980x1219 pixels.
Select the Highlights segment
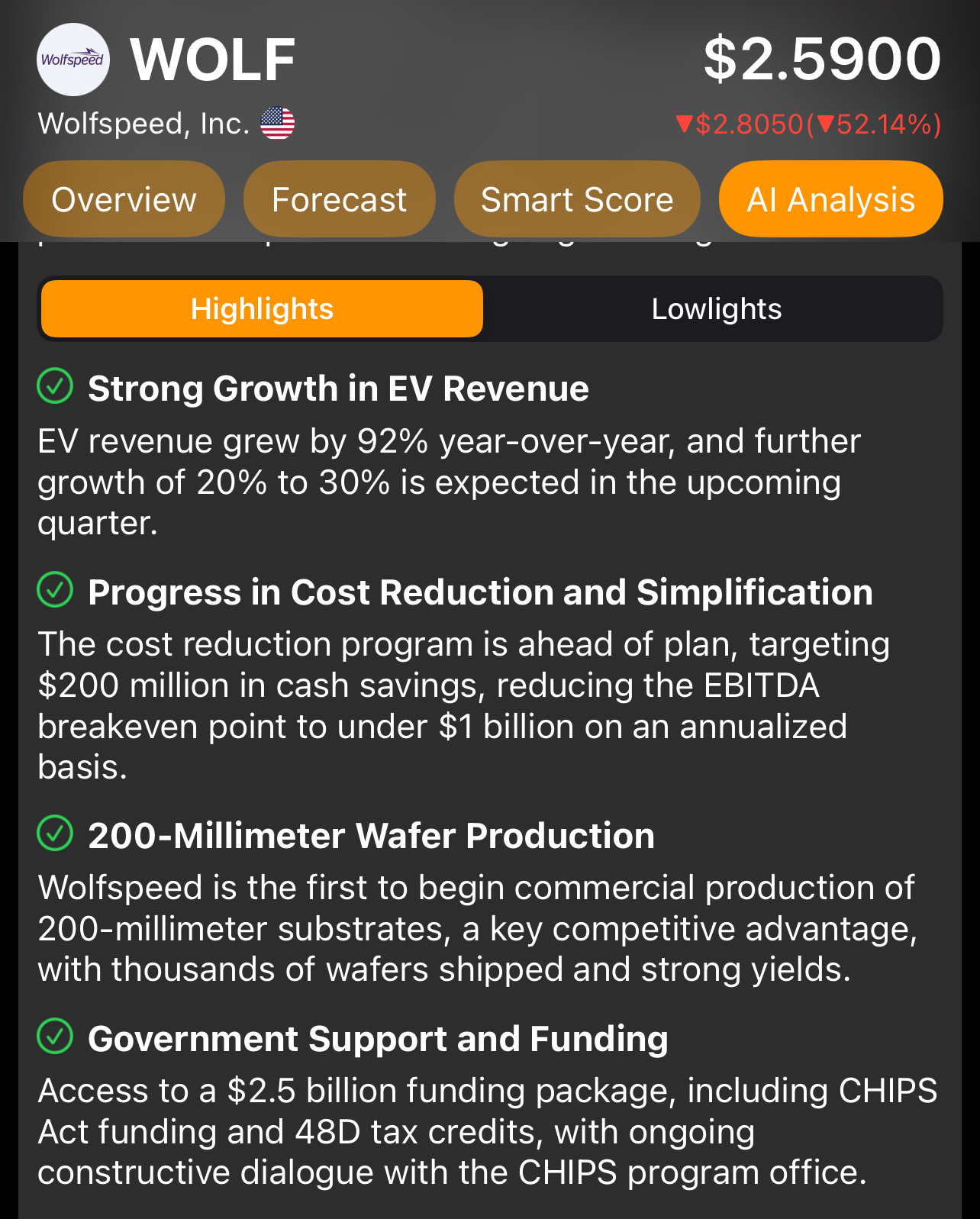tap(262, 309)
